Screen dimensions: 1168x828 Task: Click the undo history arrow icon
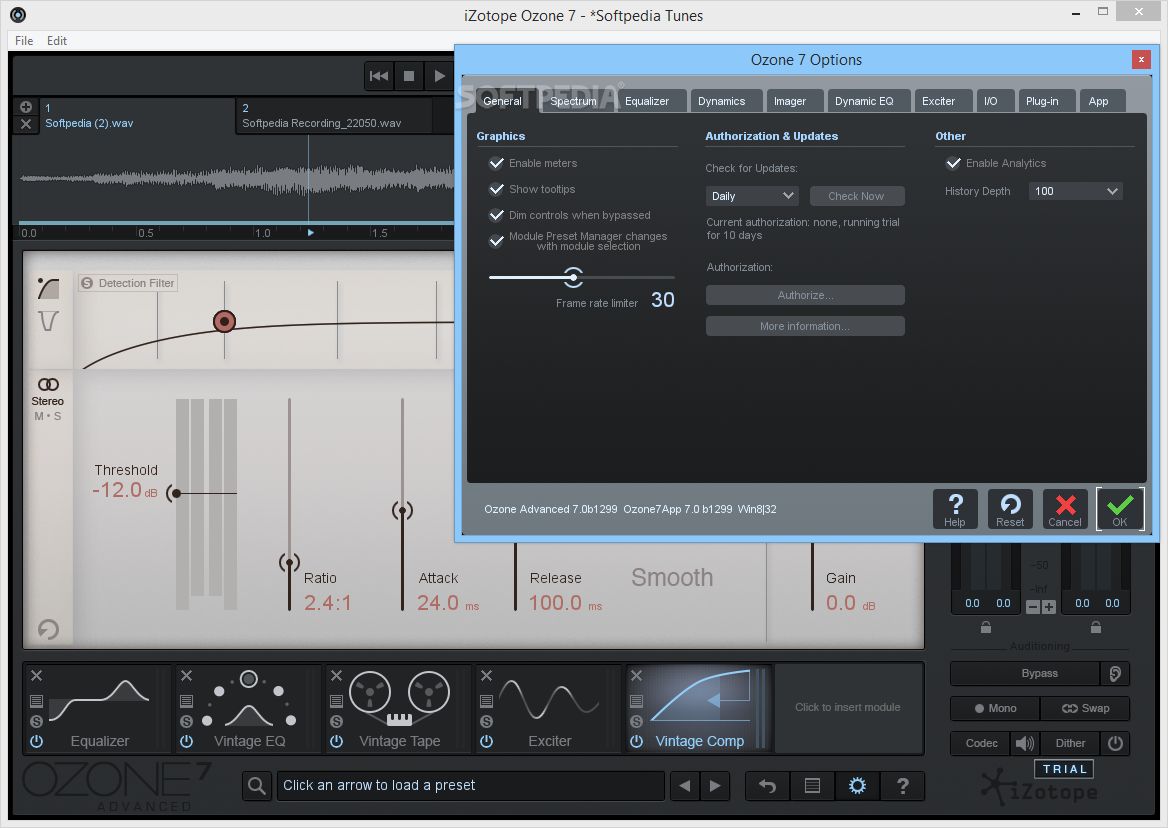click(767, 786)
